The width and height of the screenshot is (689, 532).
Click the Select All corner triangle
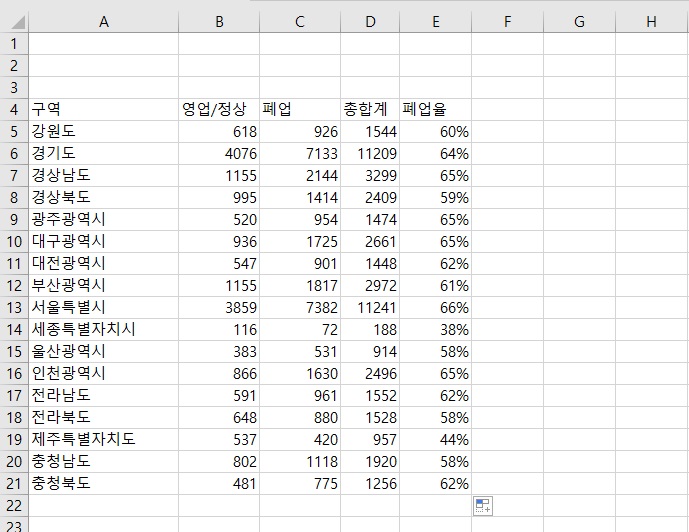pos(17,22)
